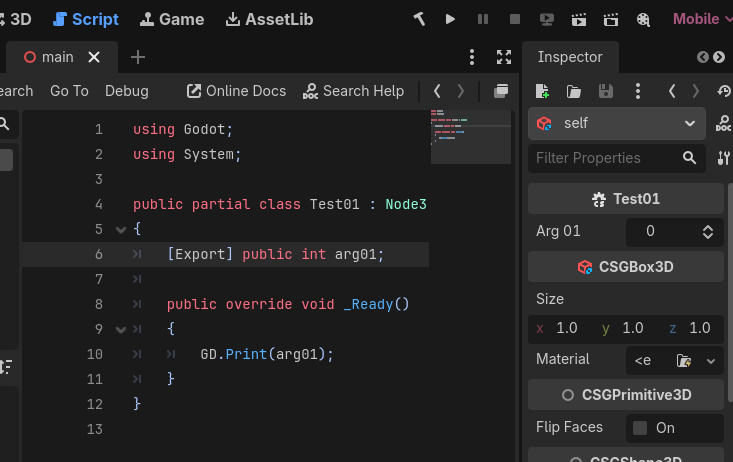Collapse the Test01 script section header
This screenshot has height=462, width=733.
[x=625, y=199]
